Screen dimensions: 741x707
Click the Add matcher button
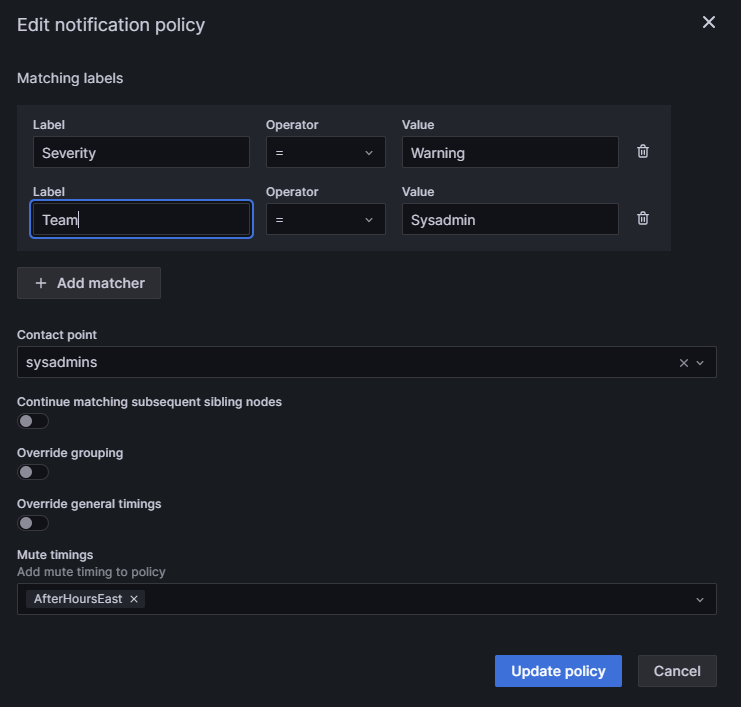[89, 283]
